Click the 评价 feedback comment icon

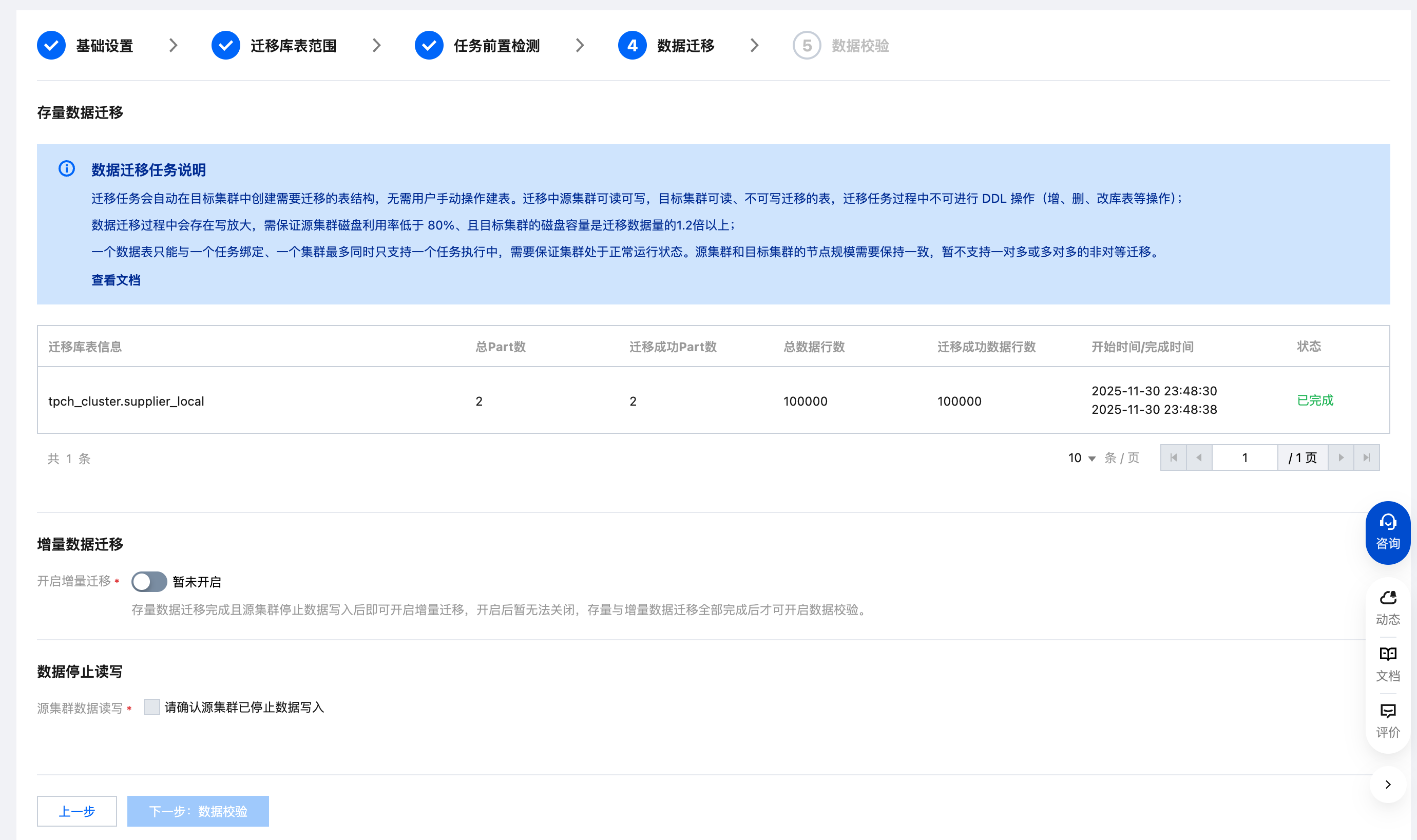(1387, 720)
